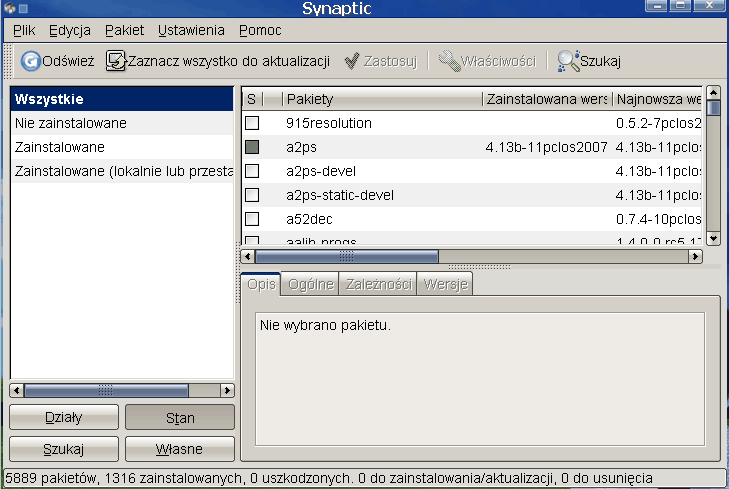
Task: Select the Wszystkie filter
Action: [122, 99]
